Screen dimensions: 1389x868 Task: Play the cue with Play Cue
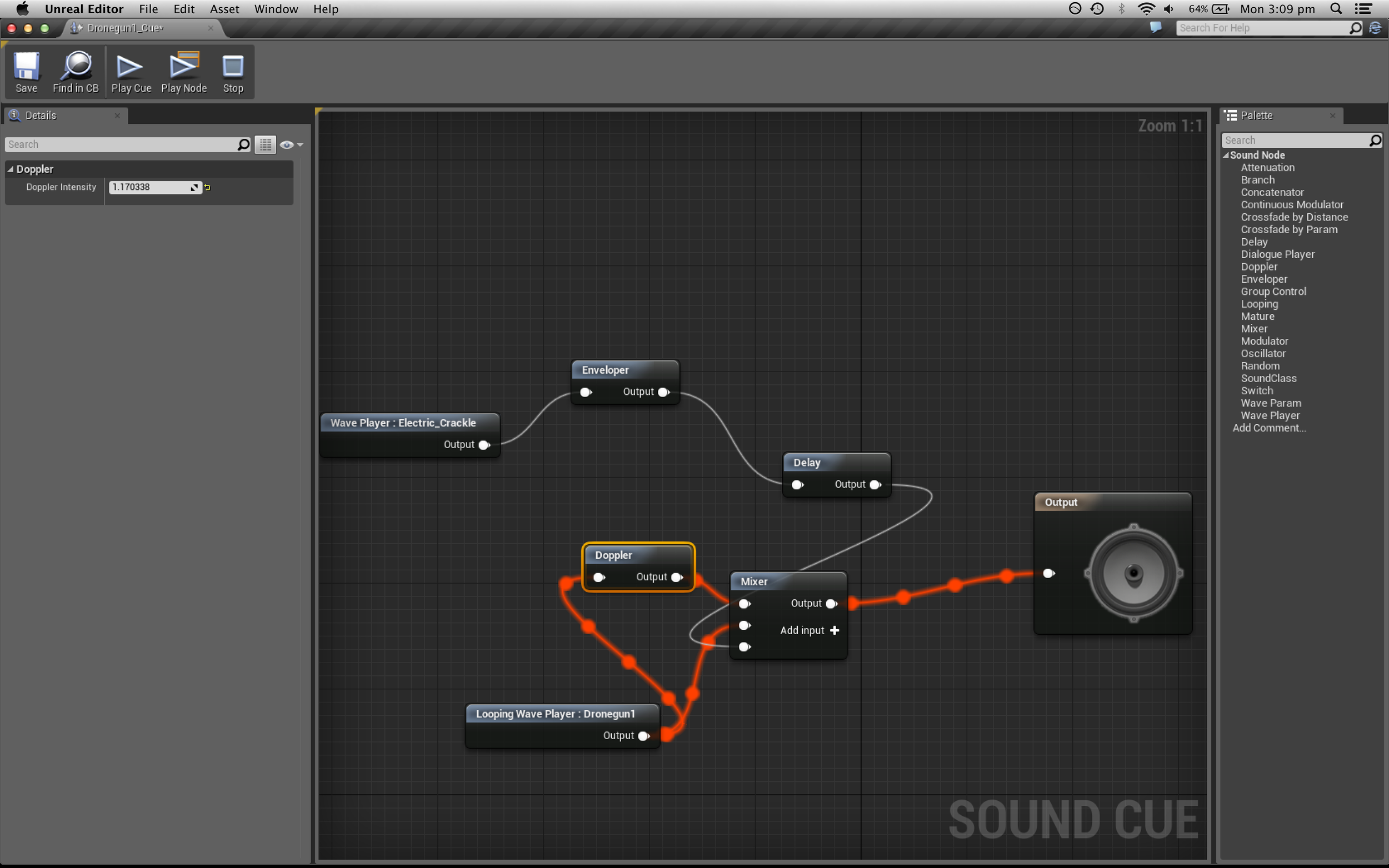[131, 72]
